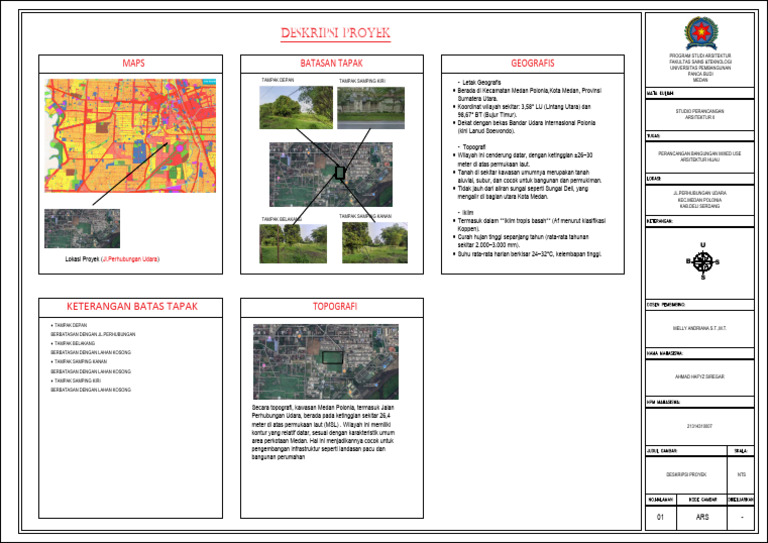Image resolution: width=768 pixels, height=543 pixels.
Task: Click the MELLY ANDRIANA lecturer name
Action: pyautogui.click(x=699, y=328)
